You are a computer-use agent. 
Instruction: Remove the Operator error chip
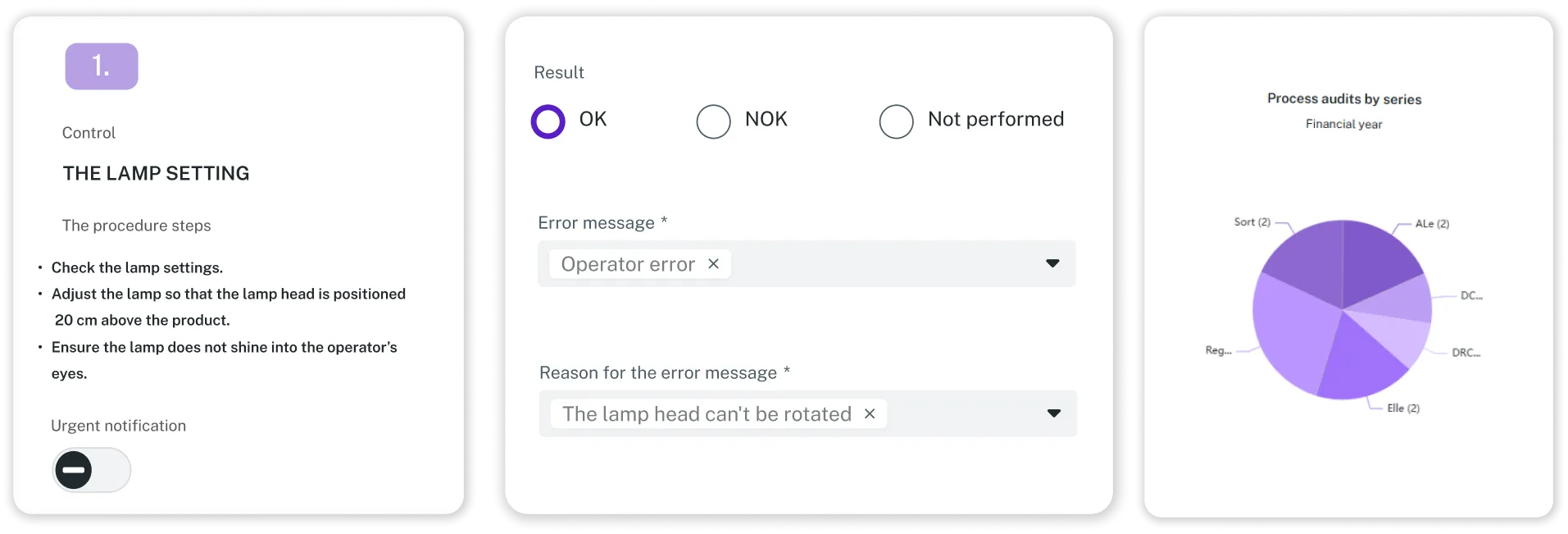713,264
